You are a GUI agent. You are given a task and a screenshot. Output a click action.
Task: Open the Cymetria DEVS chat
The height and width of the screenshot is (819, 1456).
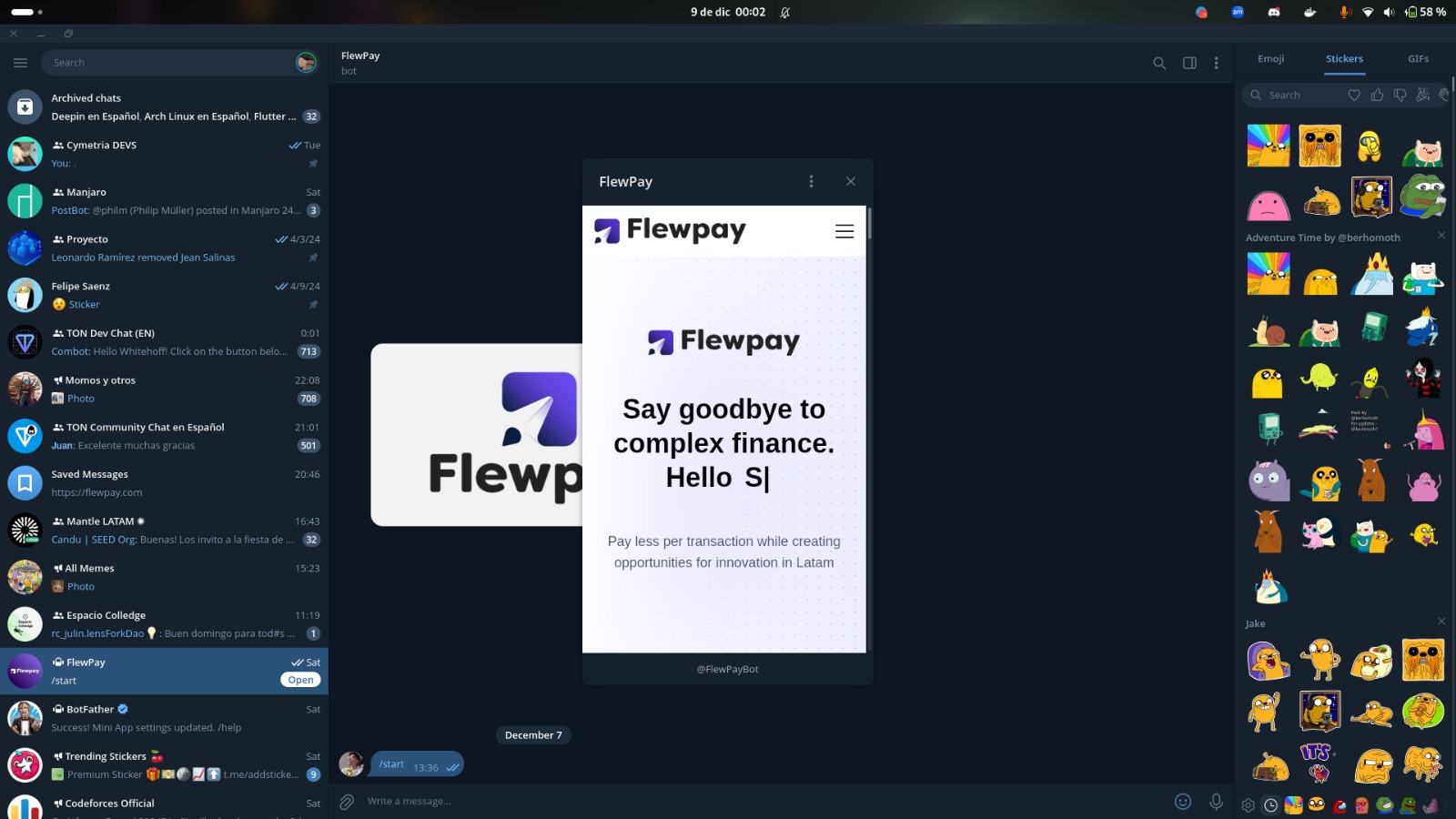[164, 154]
